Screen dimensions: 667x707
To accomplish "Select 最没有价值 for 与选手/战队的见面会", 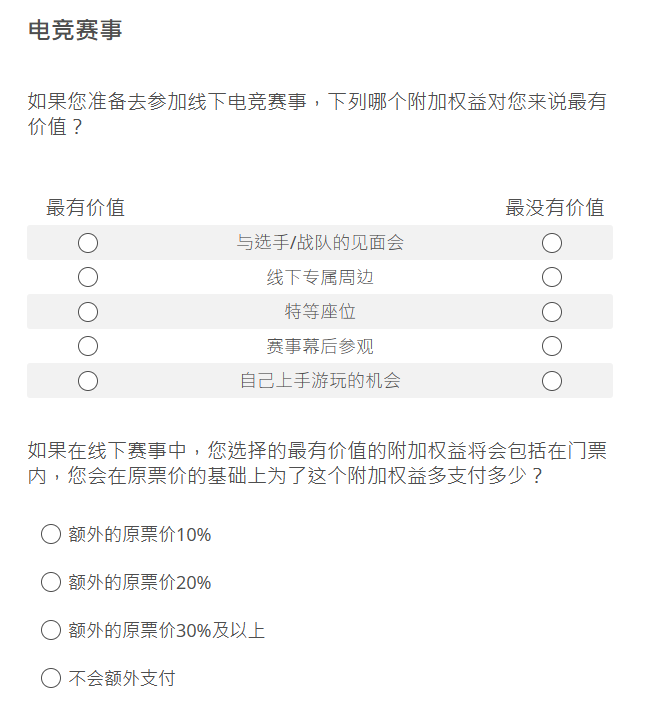I will point(552,243).
